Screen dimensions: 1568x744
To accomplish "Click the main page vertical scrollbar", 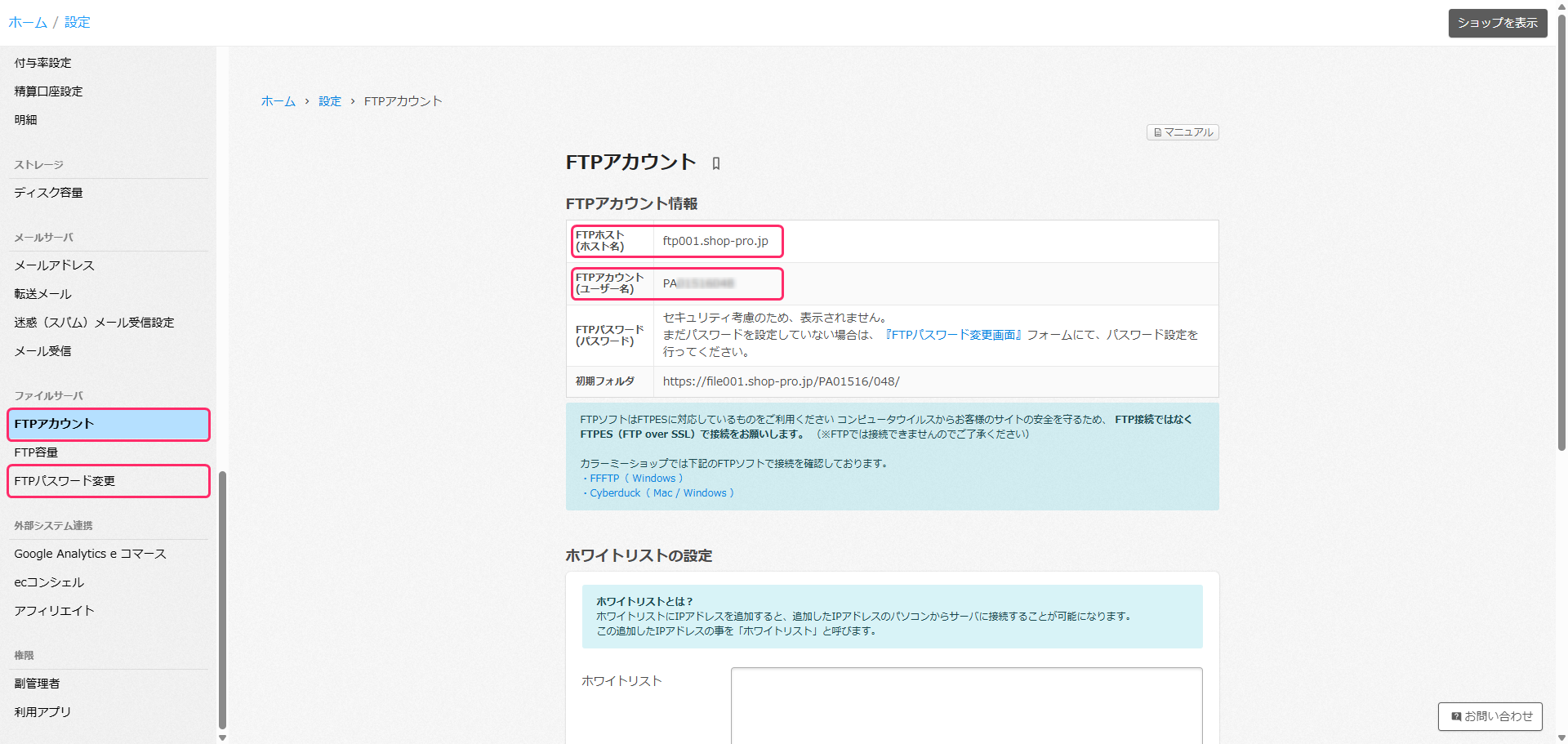I will [1561, 245].
